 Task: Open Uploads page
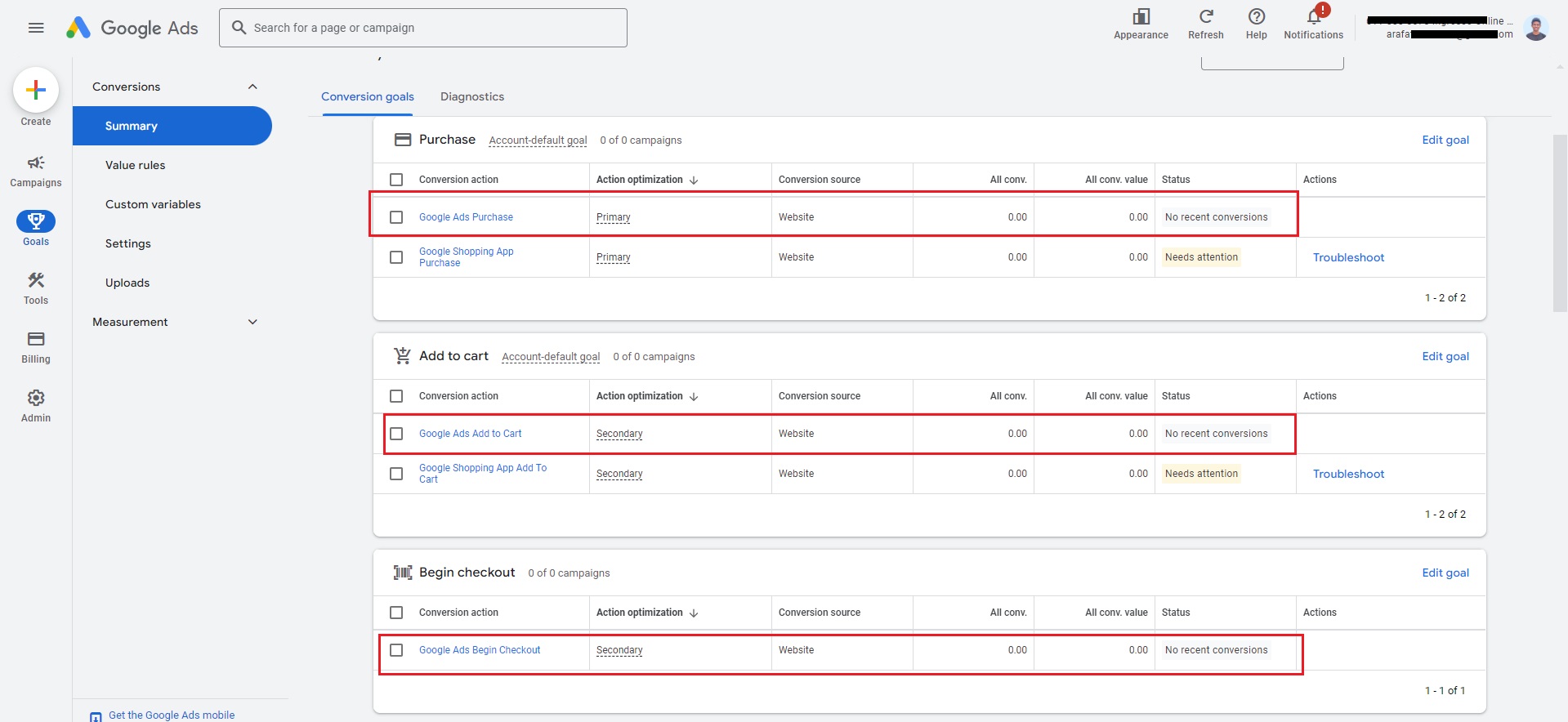(x=127, y=283)
